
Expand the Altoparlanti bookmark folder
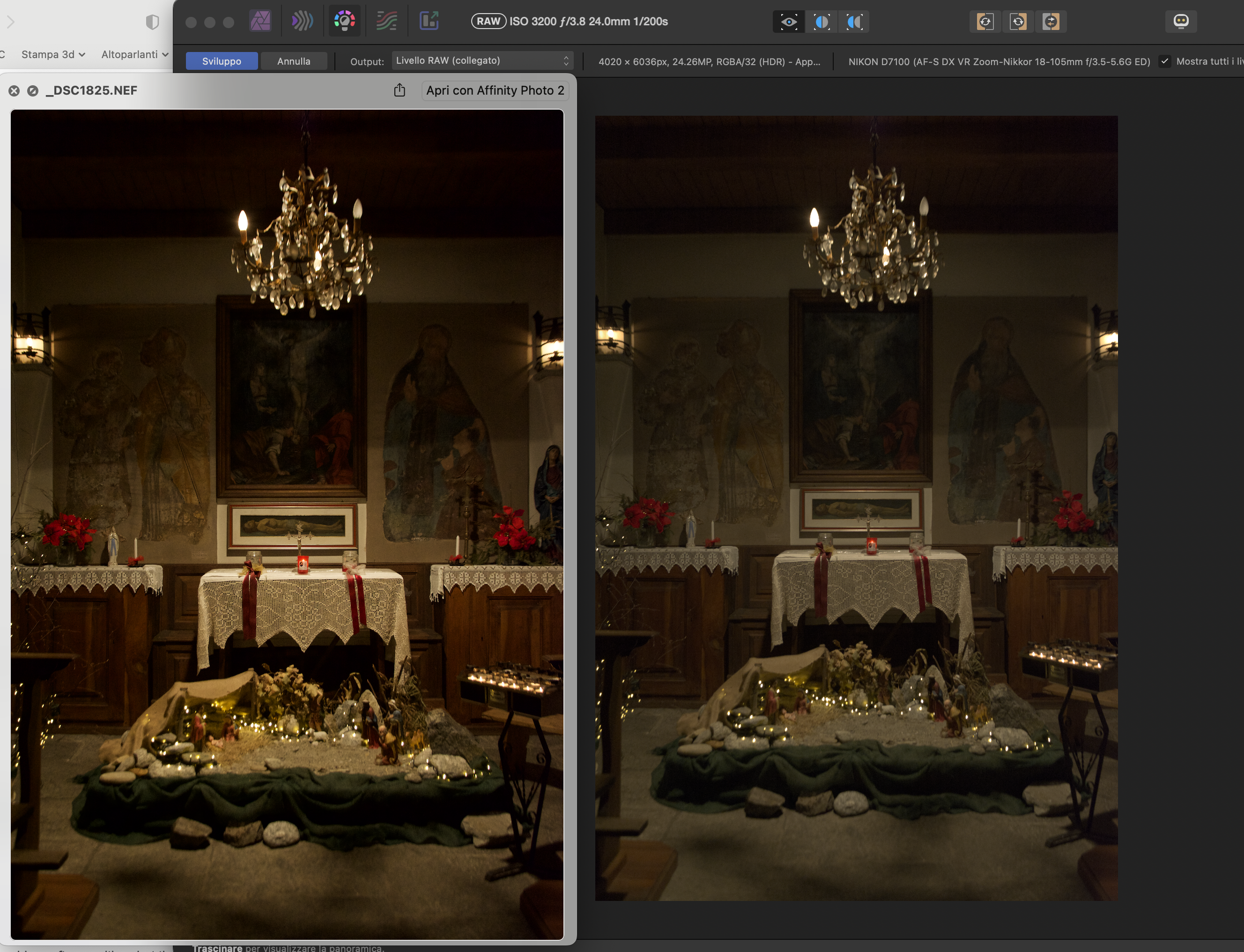coord(134,54)
